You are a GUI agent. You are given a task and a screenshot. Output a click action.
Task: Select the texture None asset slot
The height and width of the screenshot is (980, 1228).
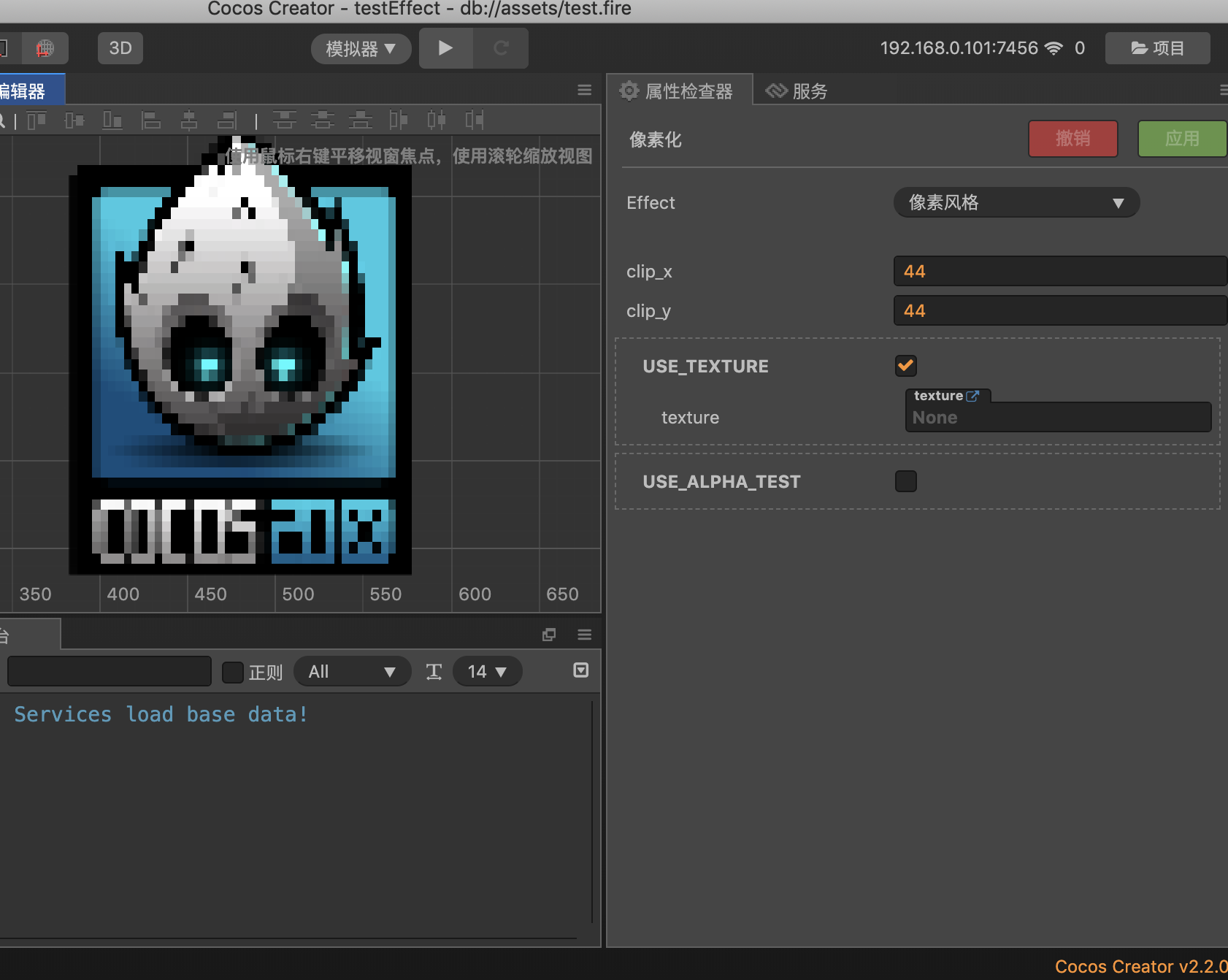tap(1058, 417)
